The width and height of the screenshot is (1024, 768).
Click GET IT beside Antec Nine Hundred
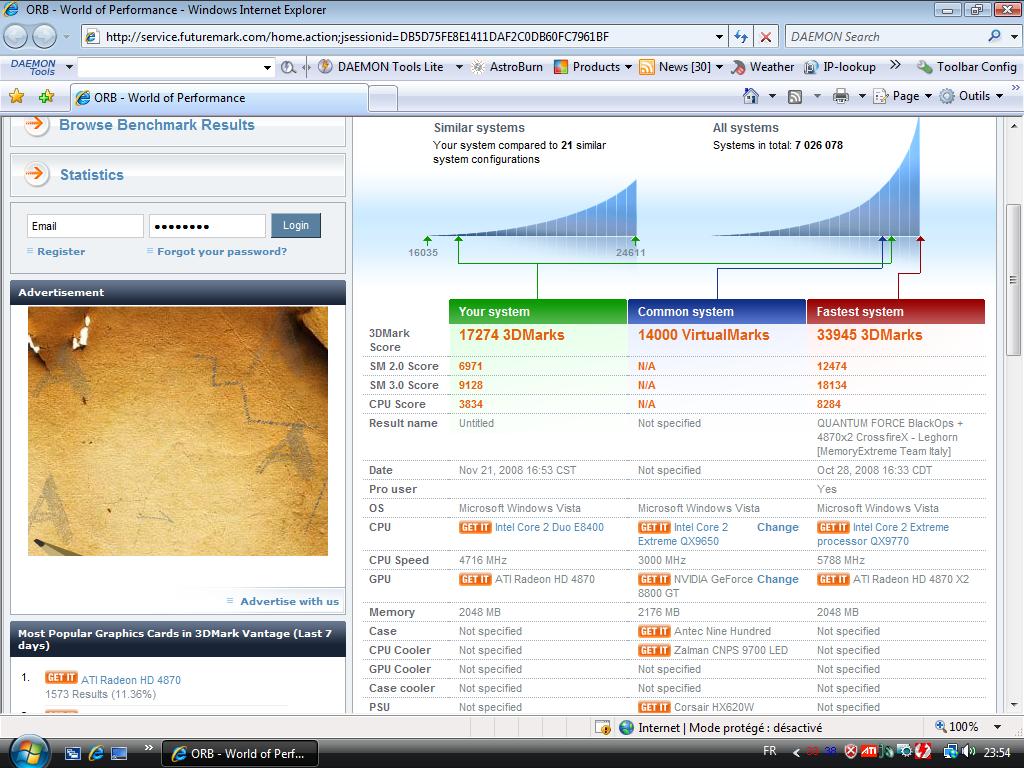(x=654, y=631)
